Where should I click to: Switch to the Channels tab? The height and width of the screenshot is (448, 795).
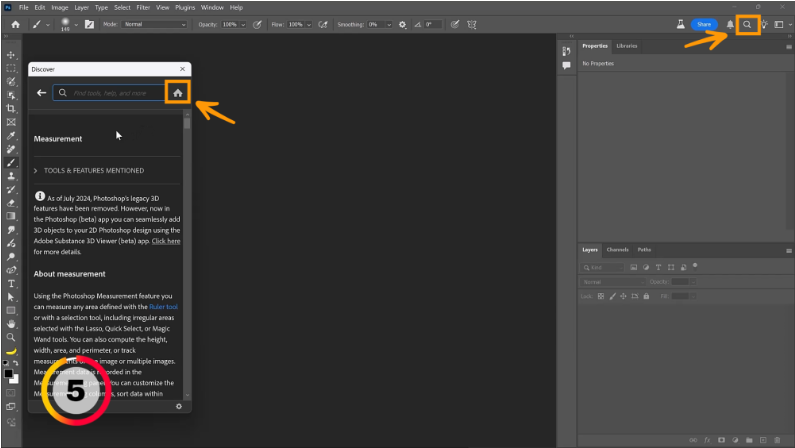point(618,250)
